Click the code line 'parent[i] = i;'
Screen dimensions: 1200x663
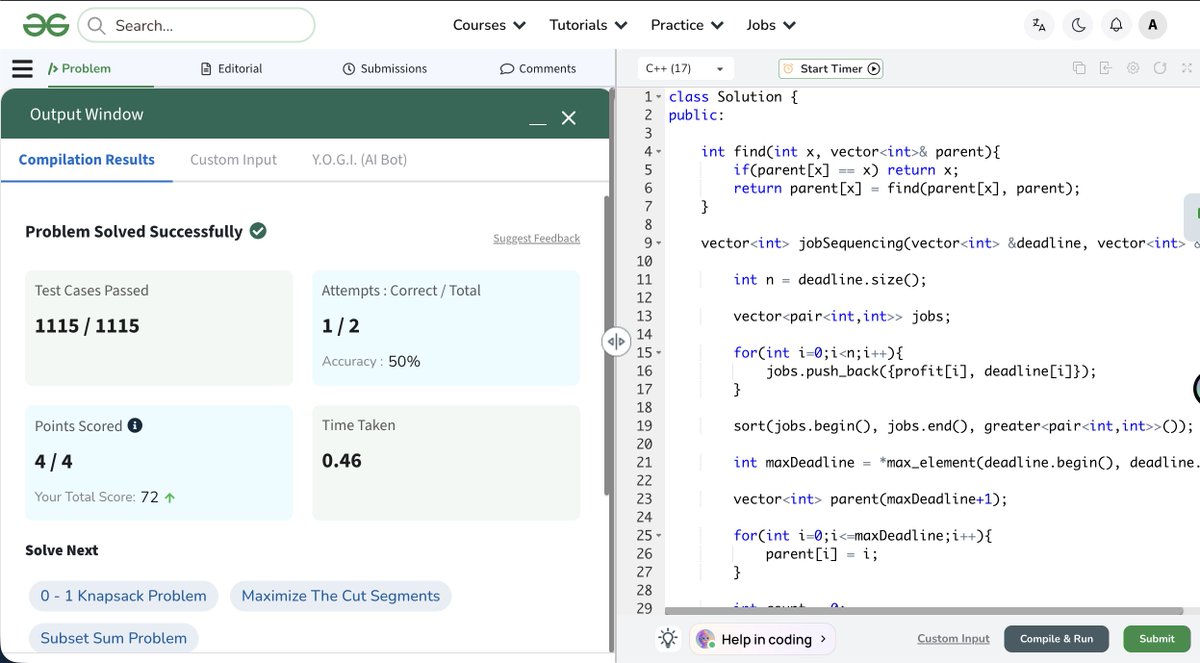pyautogui.click(x=822, y=554)
